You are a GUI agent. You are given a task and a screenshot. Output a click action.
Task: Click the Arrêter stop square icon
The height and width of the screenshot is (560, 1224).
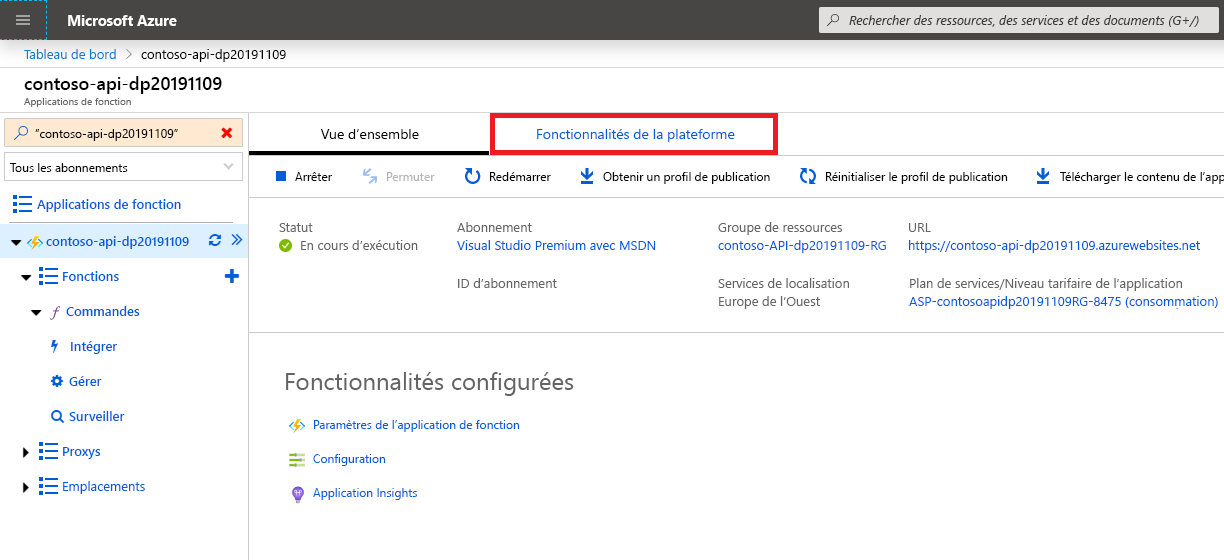(x=281, y=177)
